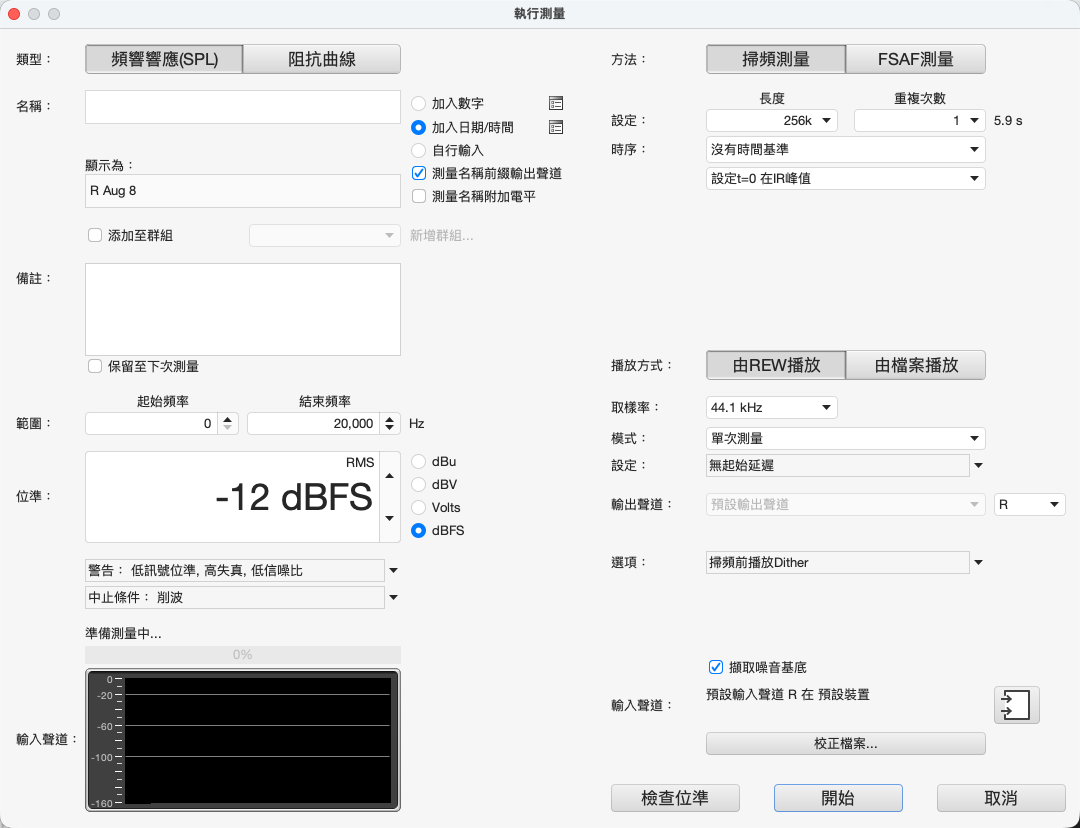Switch to FSAF測量 method tab
This screenshot has width=1080, height=828.
(915, 59)
